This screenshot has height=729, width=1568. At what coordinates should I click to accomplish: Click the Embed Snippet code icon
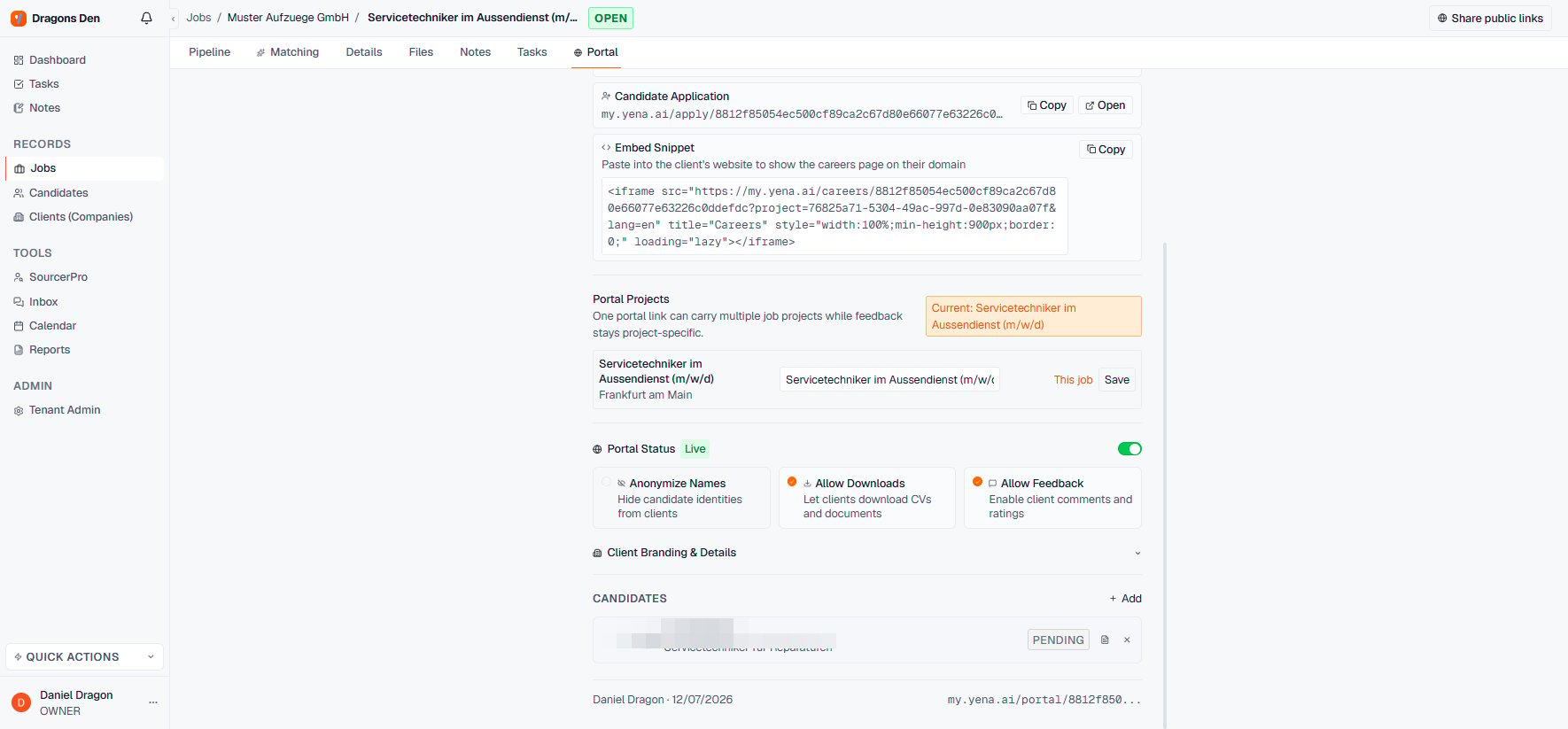pos(606,148)
